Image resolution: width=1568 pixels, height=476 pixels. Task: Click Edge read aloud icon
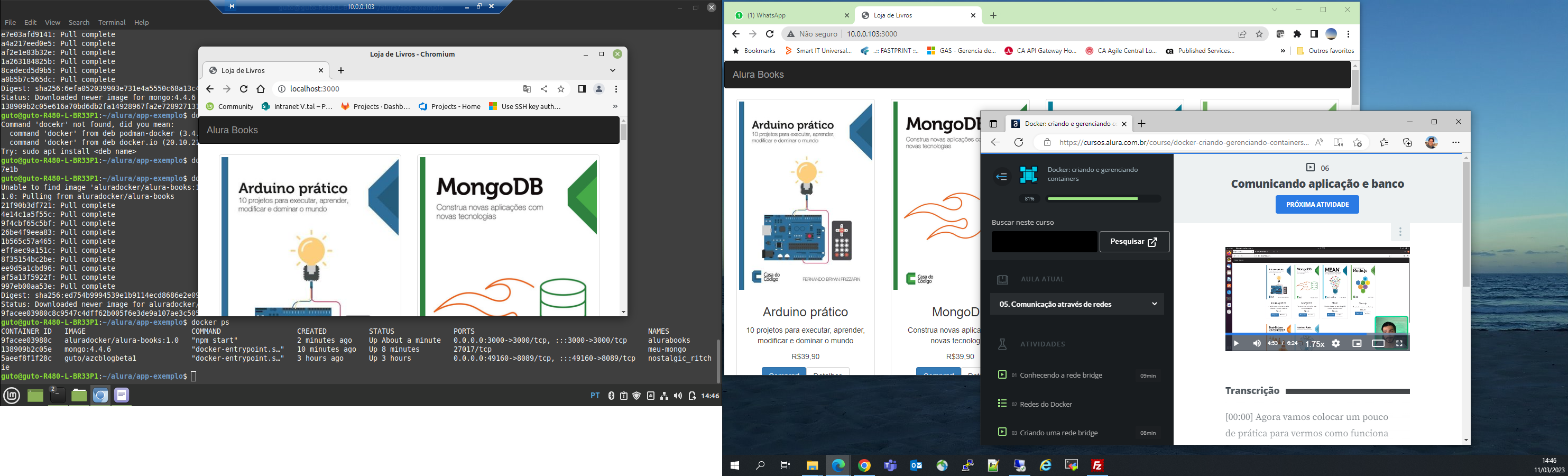[1319, 142]
